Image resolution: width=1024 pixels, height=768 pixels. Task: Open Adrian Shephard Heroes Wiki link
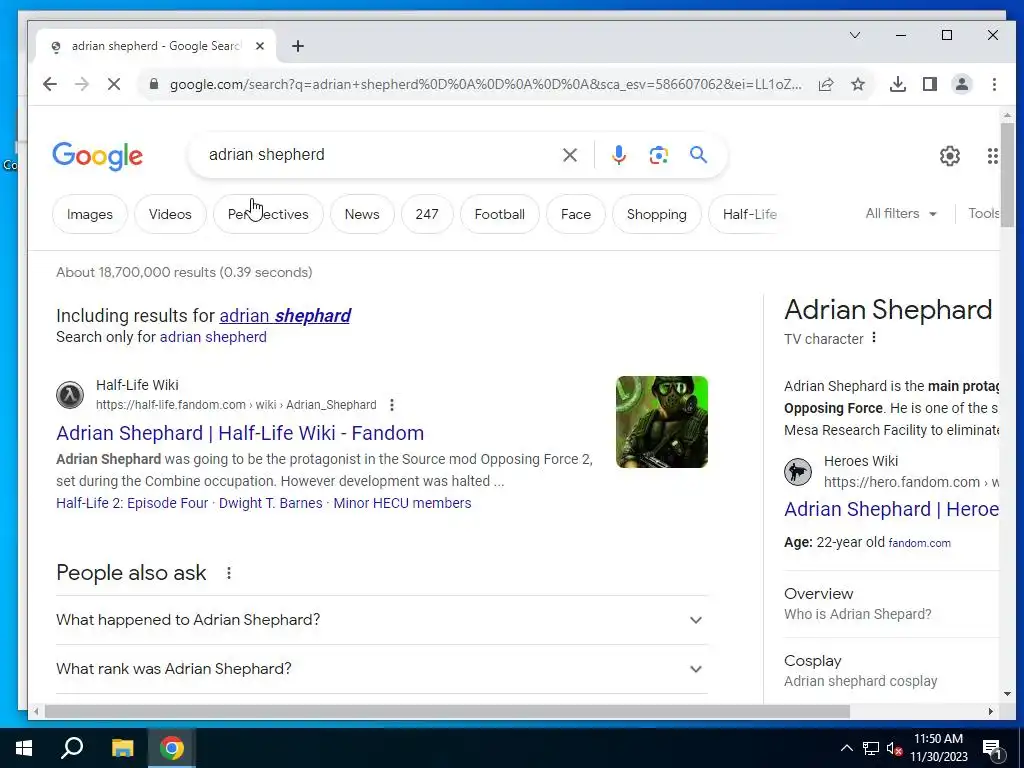pos(891,509)
